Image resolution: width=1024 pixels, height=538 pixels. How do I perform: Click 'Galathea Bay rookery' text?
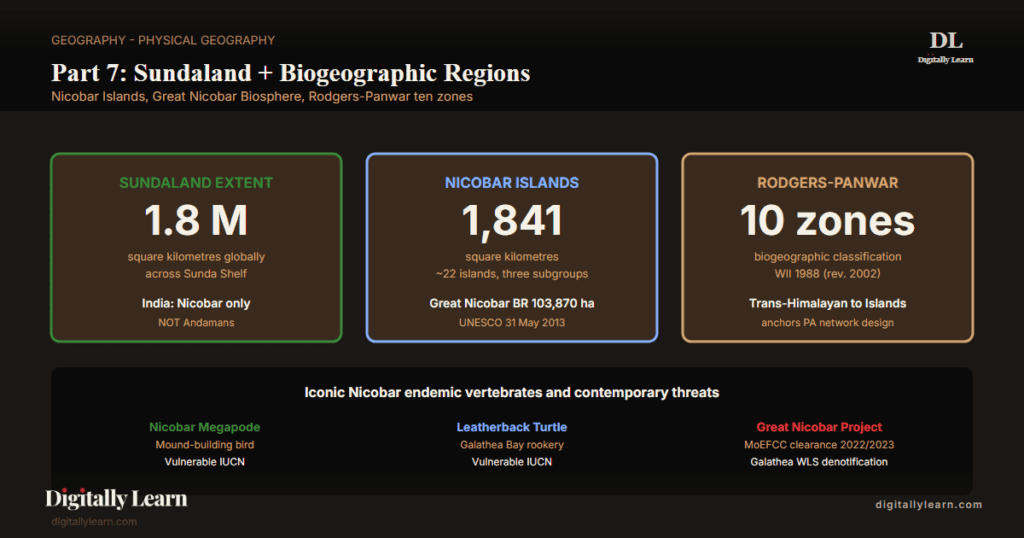coord(512,445)
